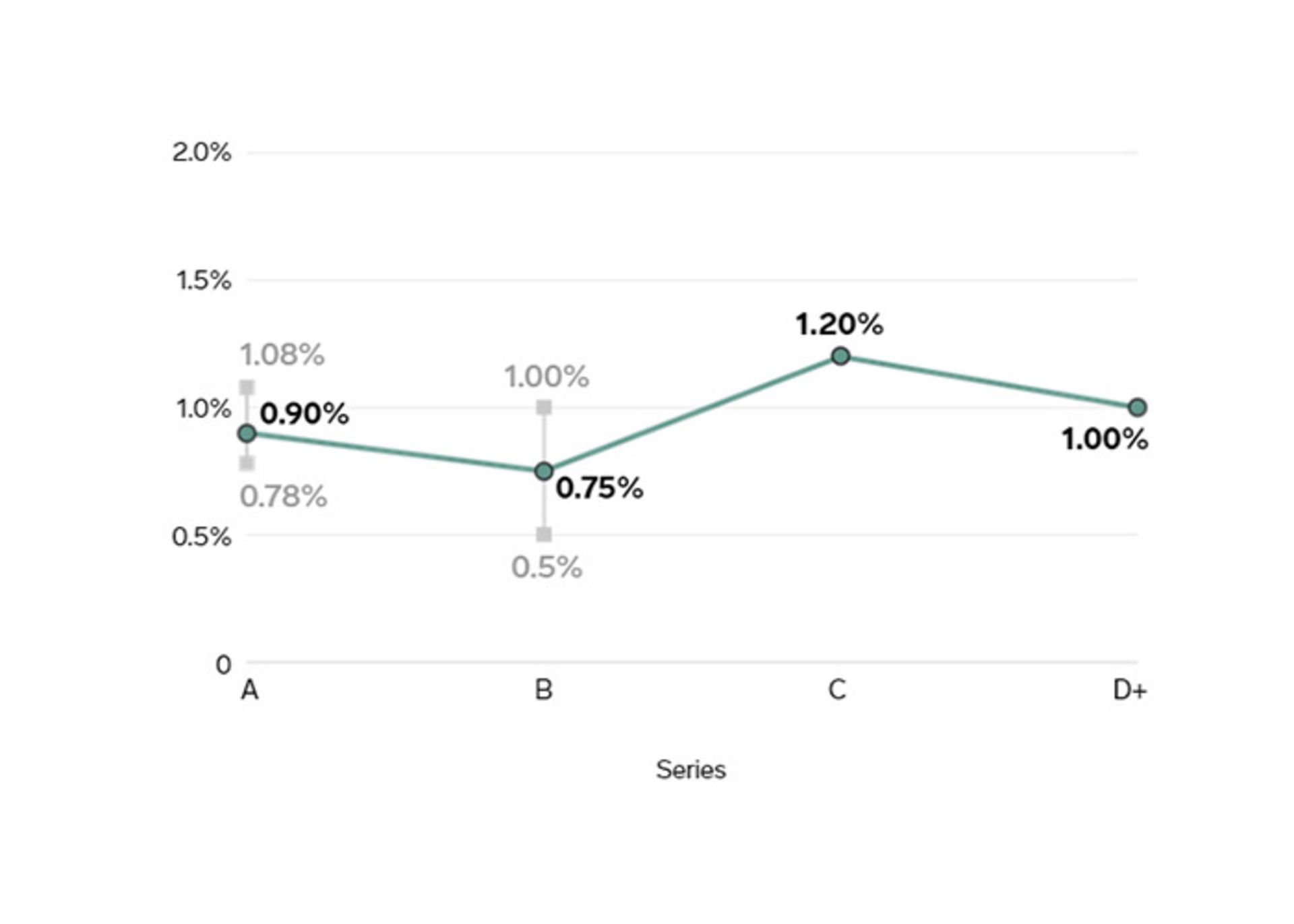Click the 2.0% y-axis tick label
The height and width of the screenshot is (924, 1294).
coord(202,153)
